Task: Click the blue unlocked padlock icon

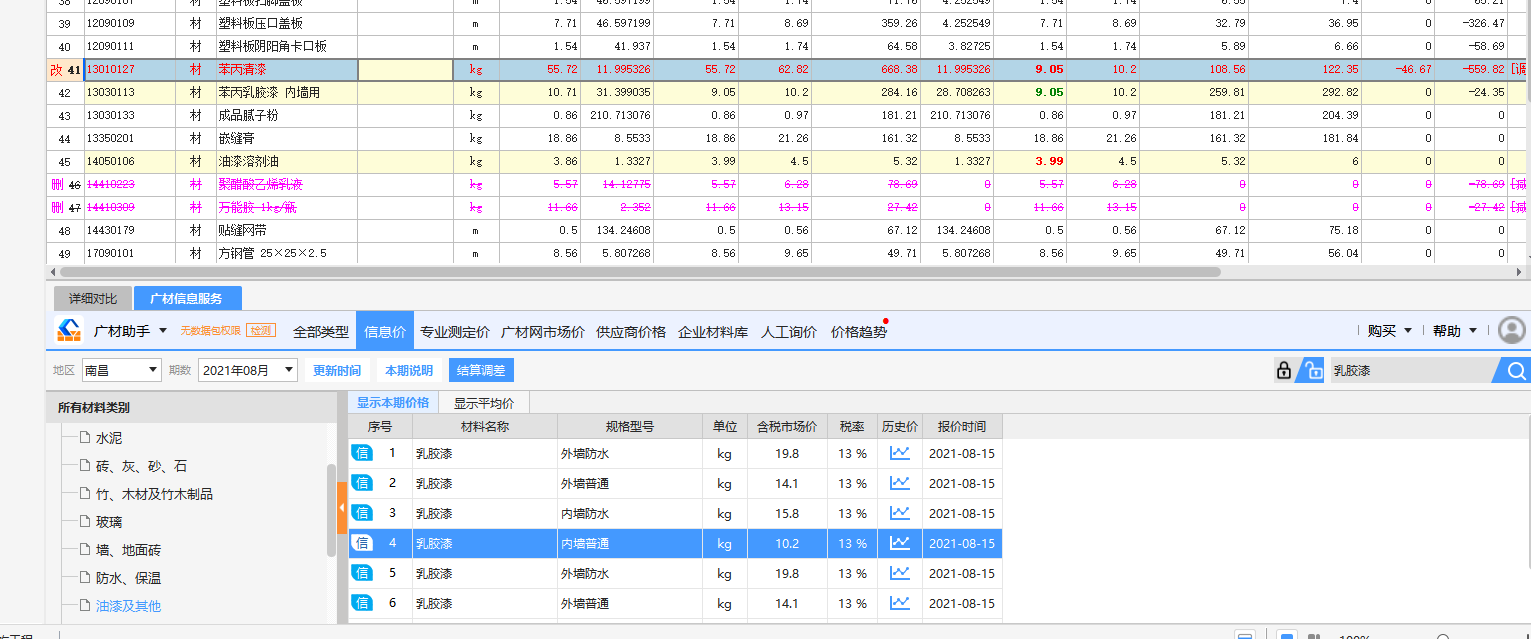Action: click(x=1312, y=371)
